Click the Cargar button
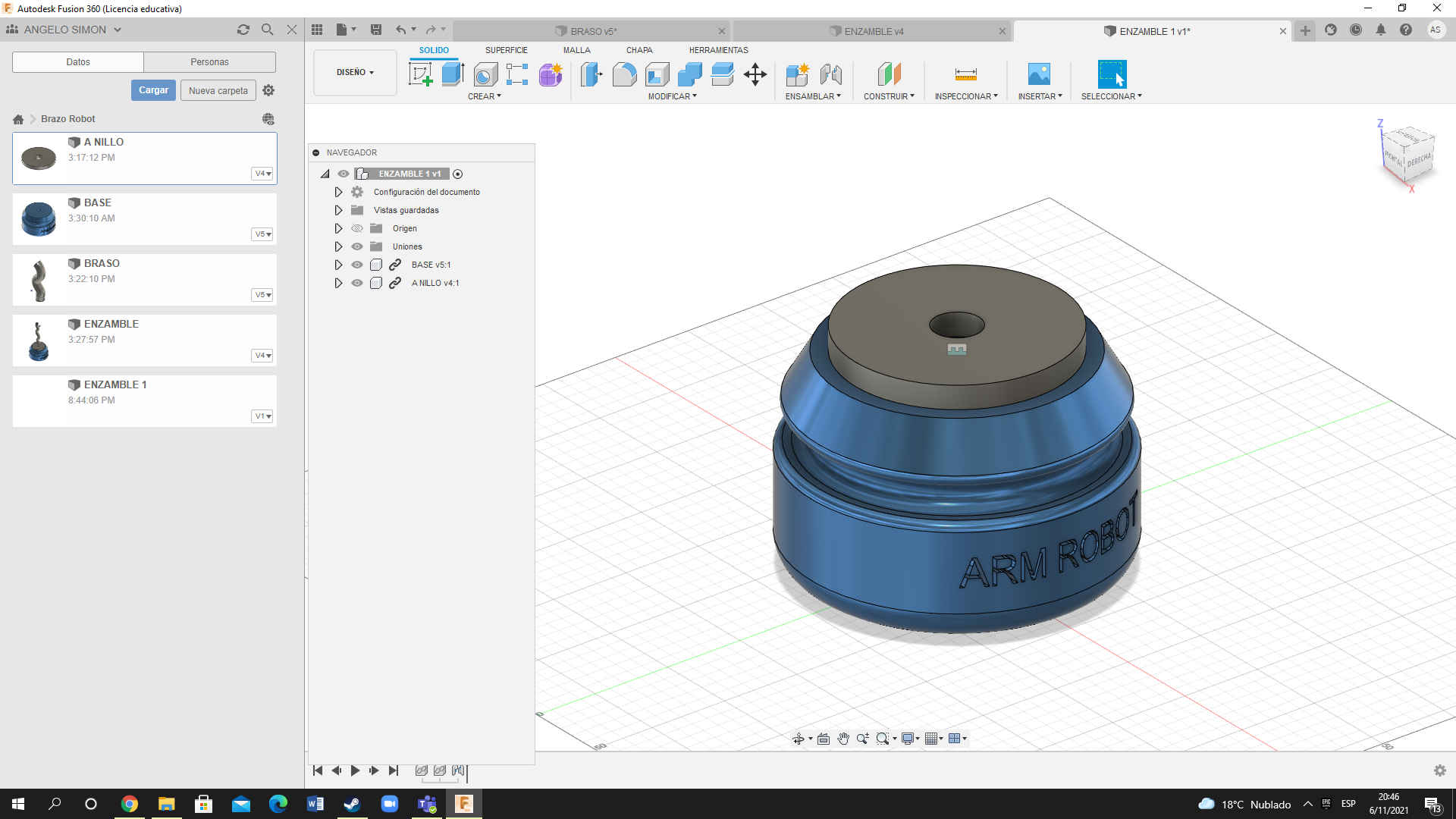Screen dimensions: 1456x819 coord(153,90)
